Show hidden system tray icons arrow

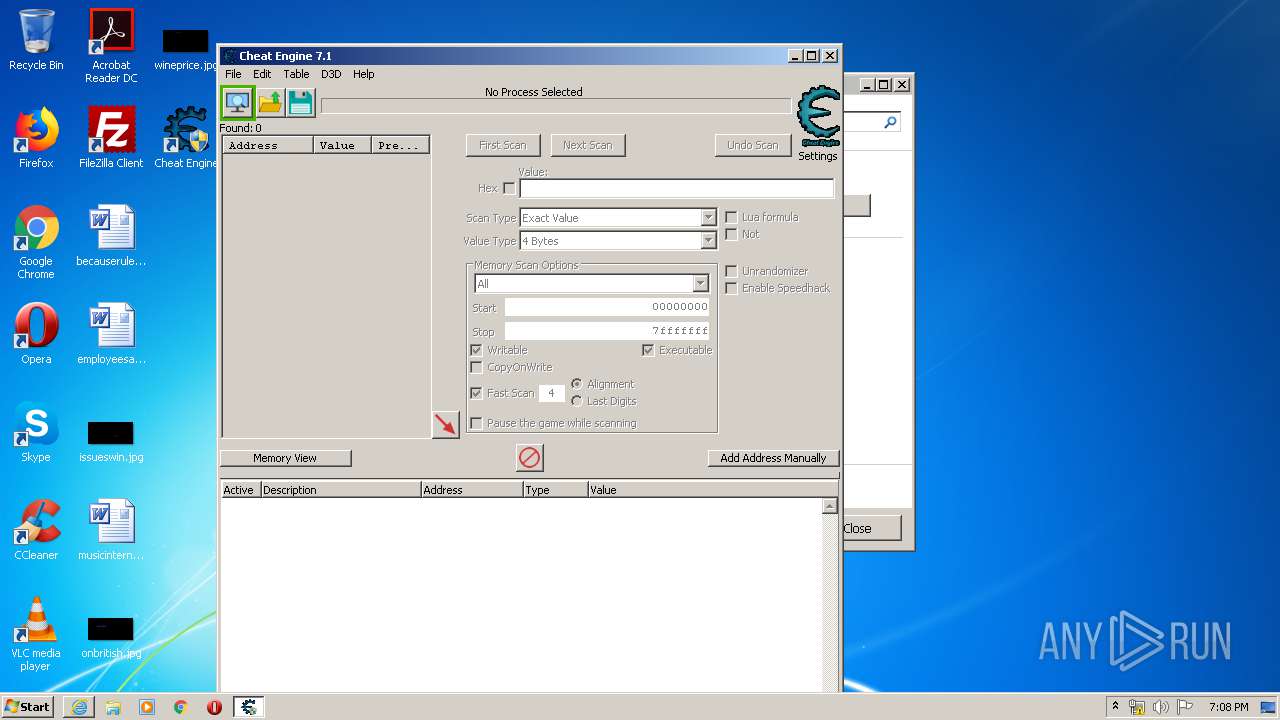[1115, 707]
